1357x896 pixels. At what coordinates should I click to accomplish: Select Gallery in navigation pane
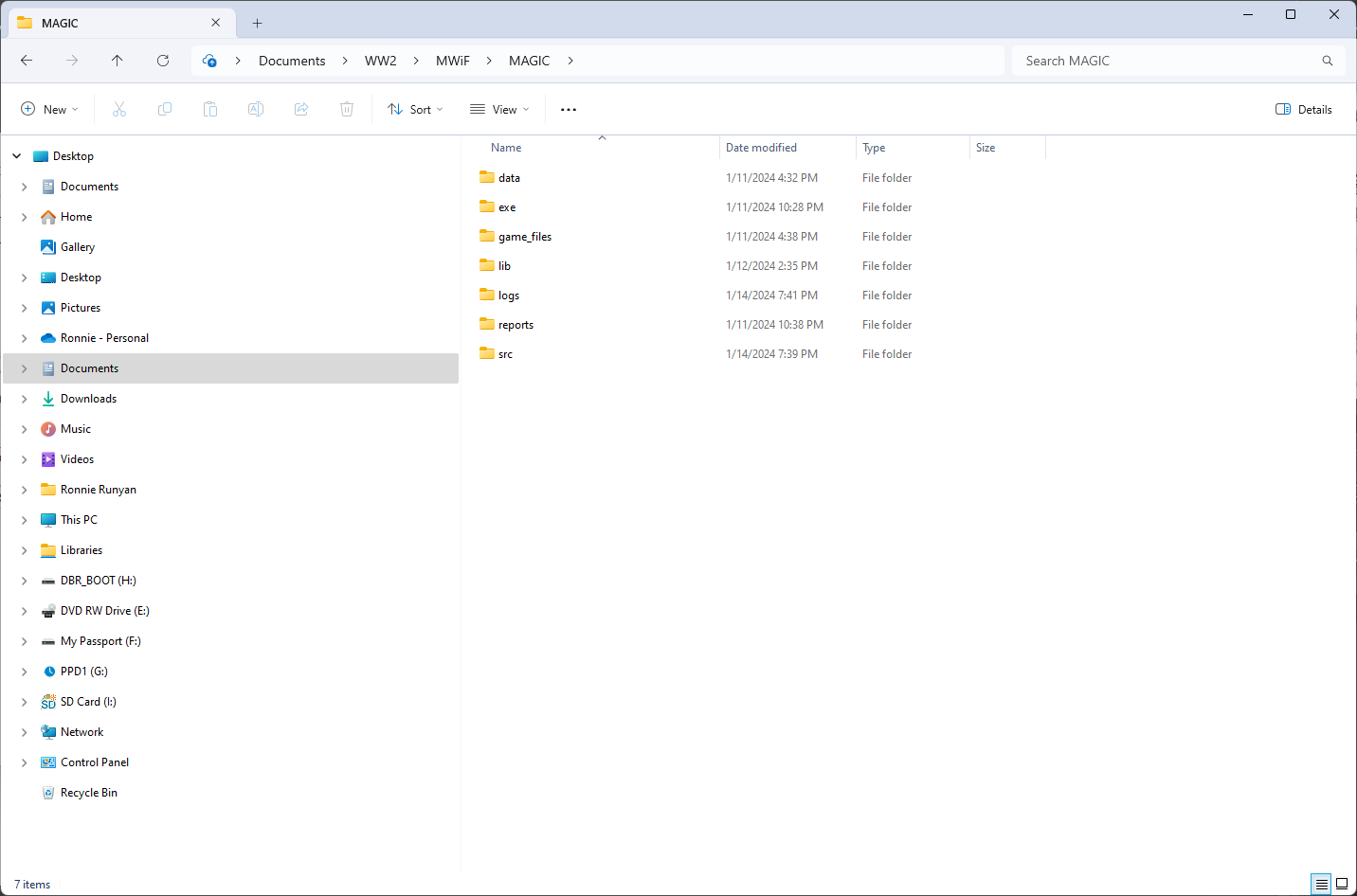click(x=78, y=247)
